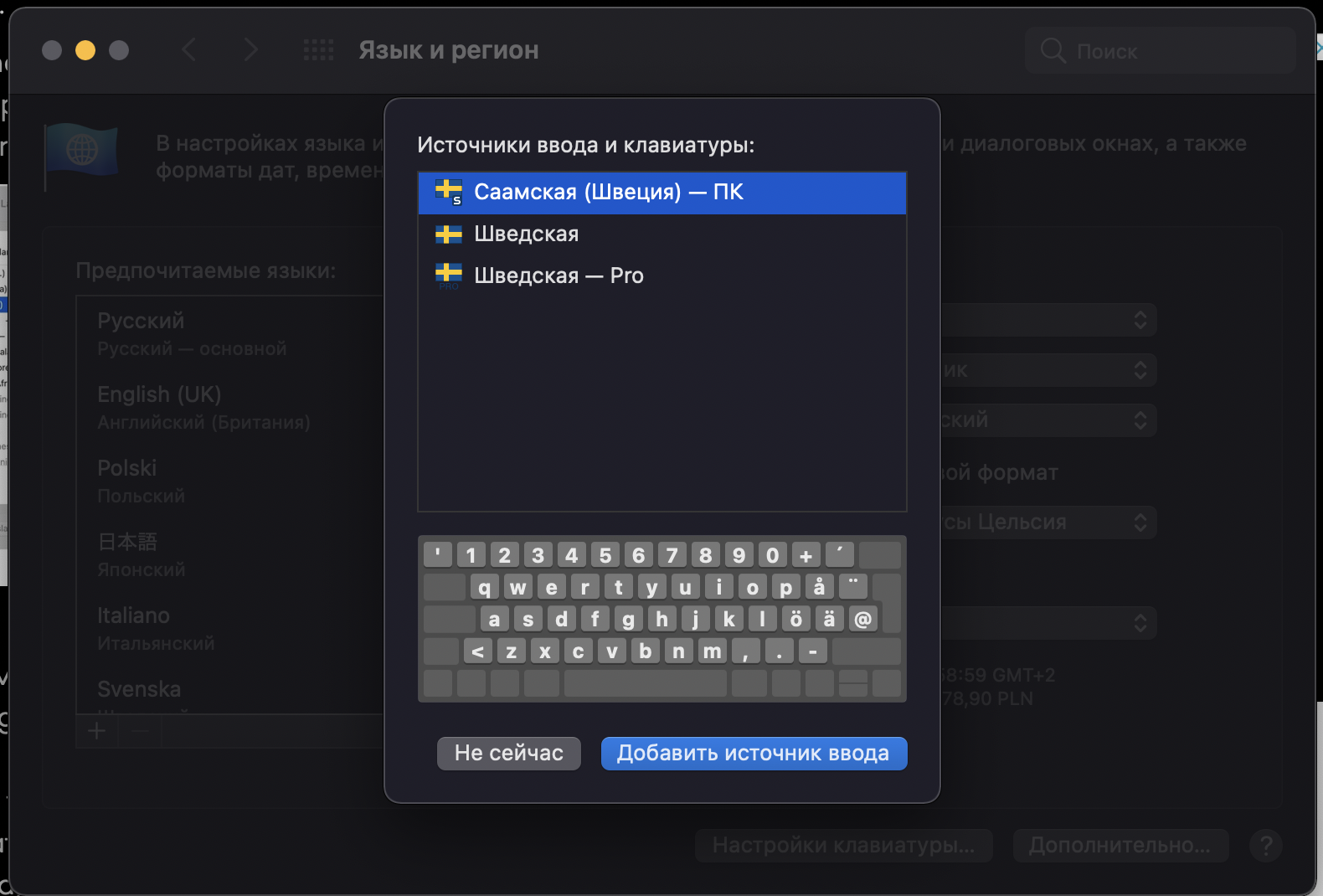
Task: Select the Sami (Sweden) PC input source row
Action: 661,193
